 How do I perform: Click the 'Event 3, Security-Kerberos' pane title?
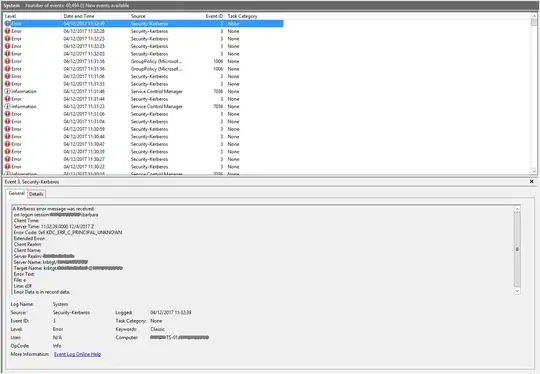(x=32, y=182)
